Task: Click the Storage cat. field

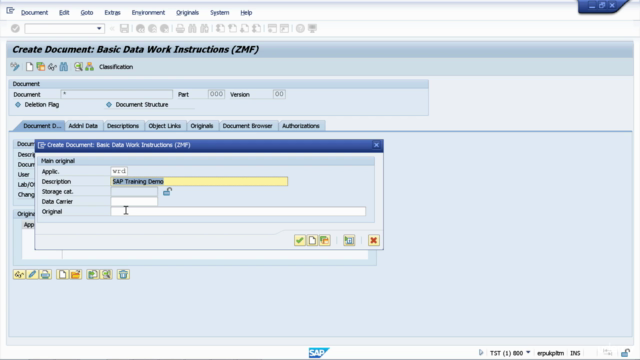Action: click(134, 191)
